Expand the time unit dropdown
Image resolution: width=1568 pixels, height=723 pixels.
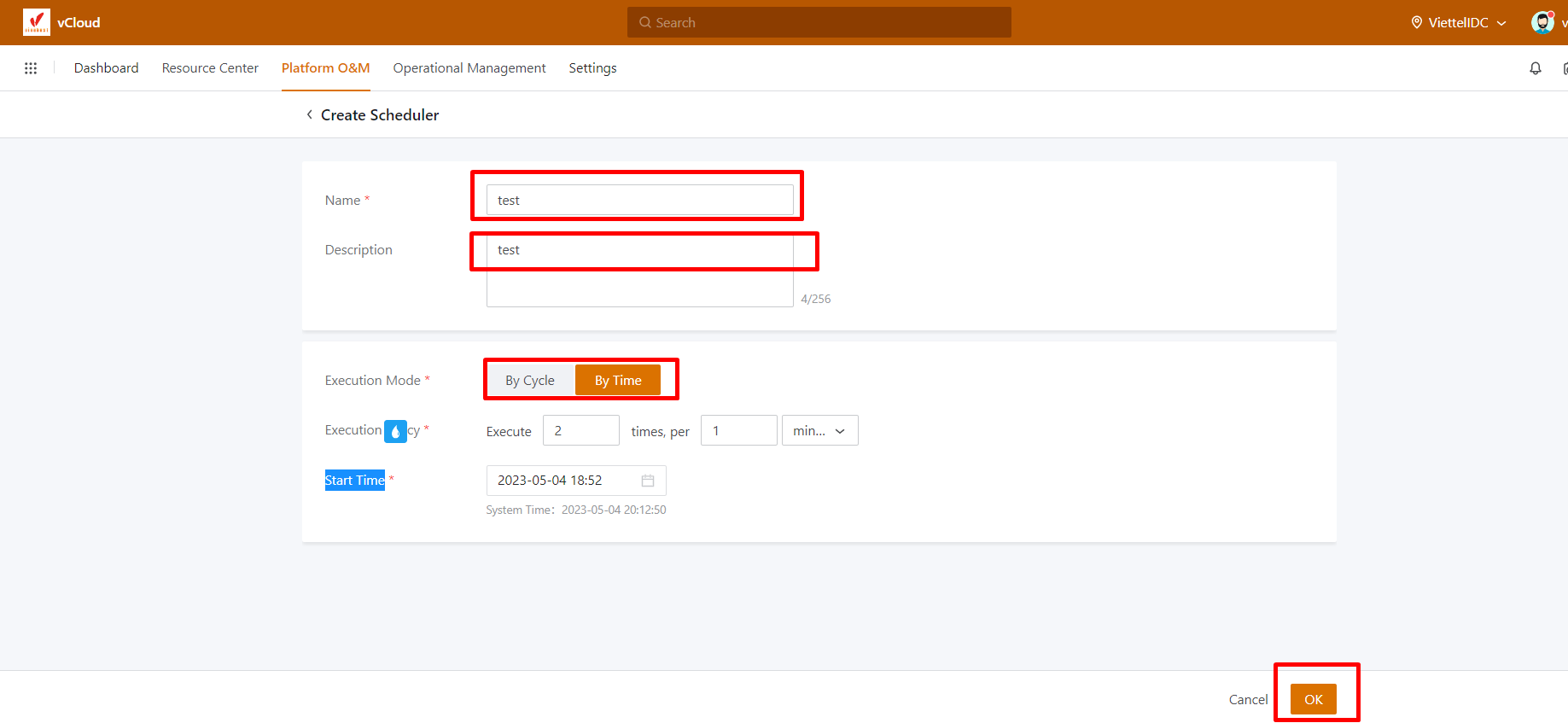(x=819, y=431)
